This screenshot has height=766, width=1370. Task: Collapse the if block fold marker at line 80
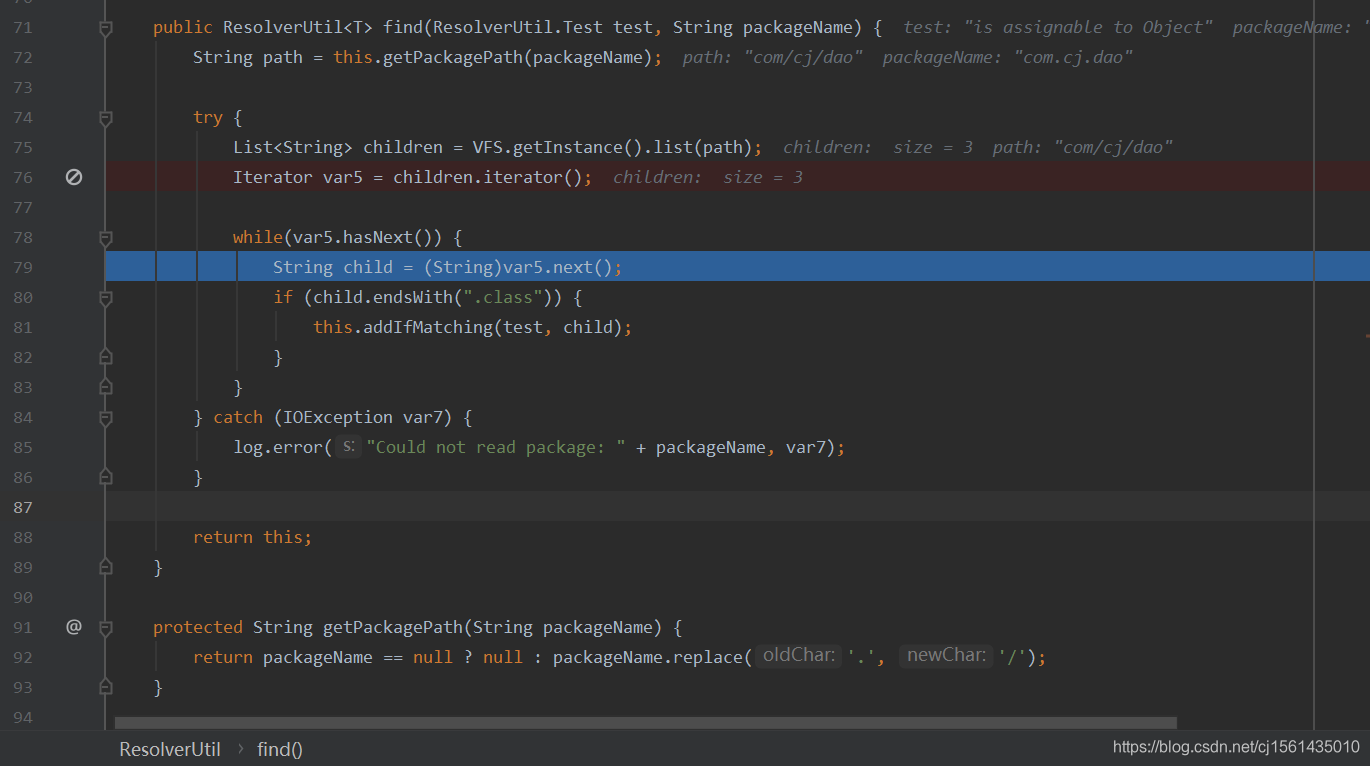point(105,299)
